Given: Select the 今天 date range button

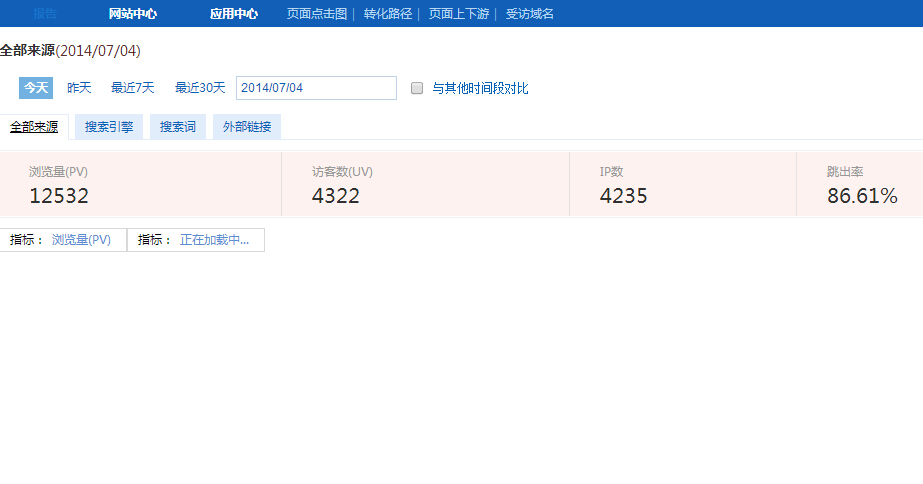Looking at the screenshot, I should (36, 88).
